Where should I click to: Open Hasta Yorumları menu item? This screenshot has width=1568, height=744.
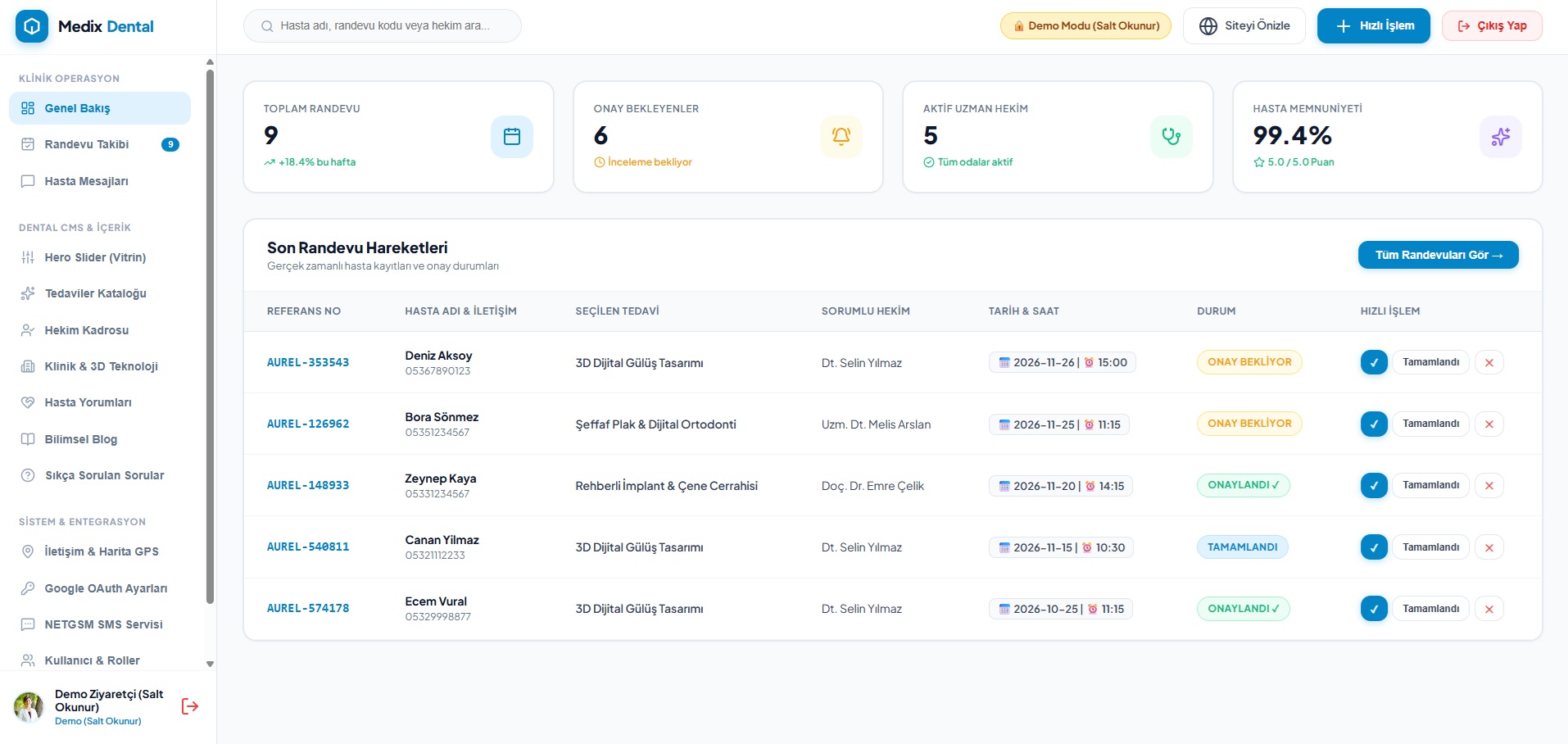pyautogui.click(x=100, y=402)
